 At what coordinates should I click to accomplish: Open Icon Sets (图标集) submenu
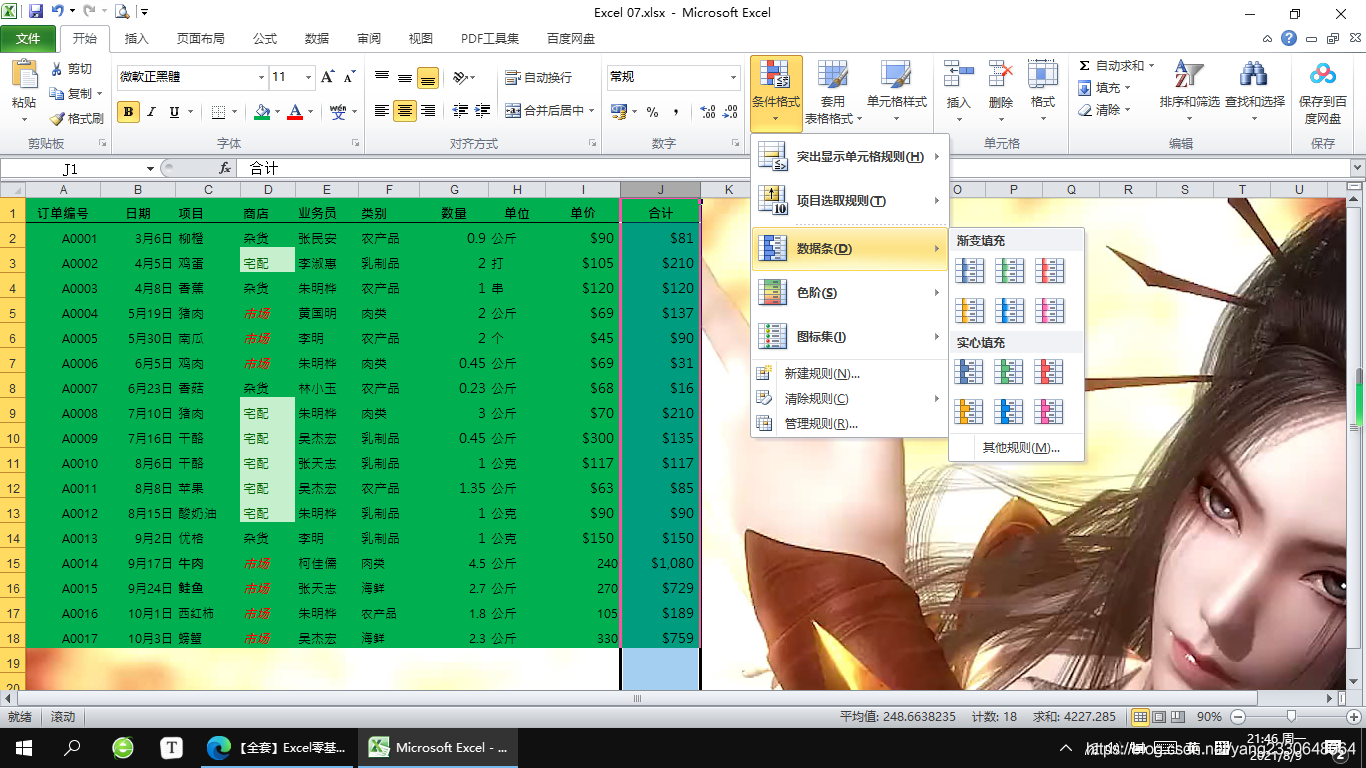pyautogui.click(x=850, y=337)
